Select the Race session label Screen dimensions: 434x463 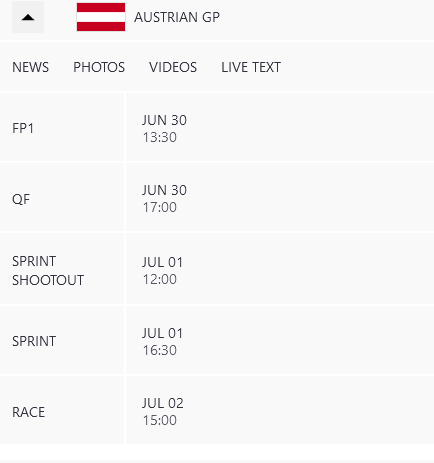(x=29, y=412)
